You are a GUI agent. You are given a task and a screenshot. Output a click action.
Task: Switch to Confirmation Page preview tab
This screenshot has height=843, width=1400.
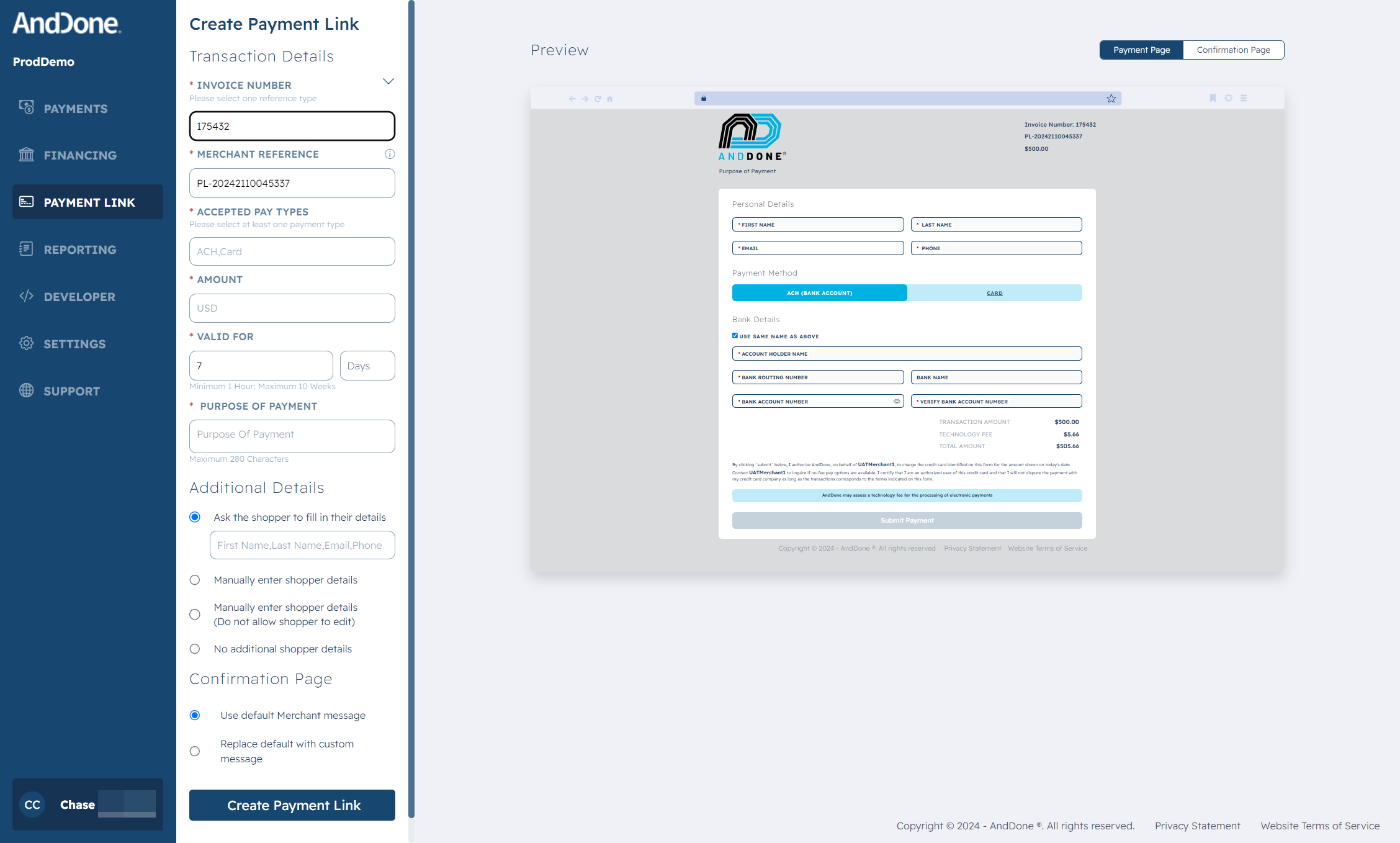click(1232, 49)
